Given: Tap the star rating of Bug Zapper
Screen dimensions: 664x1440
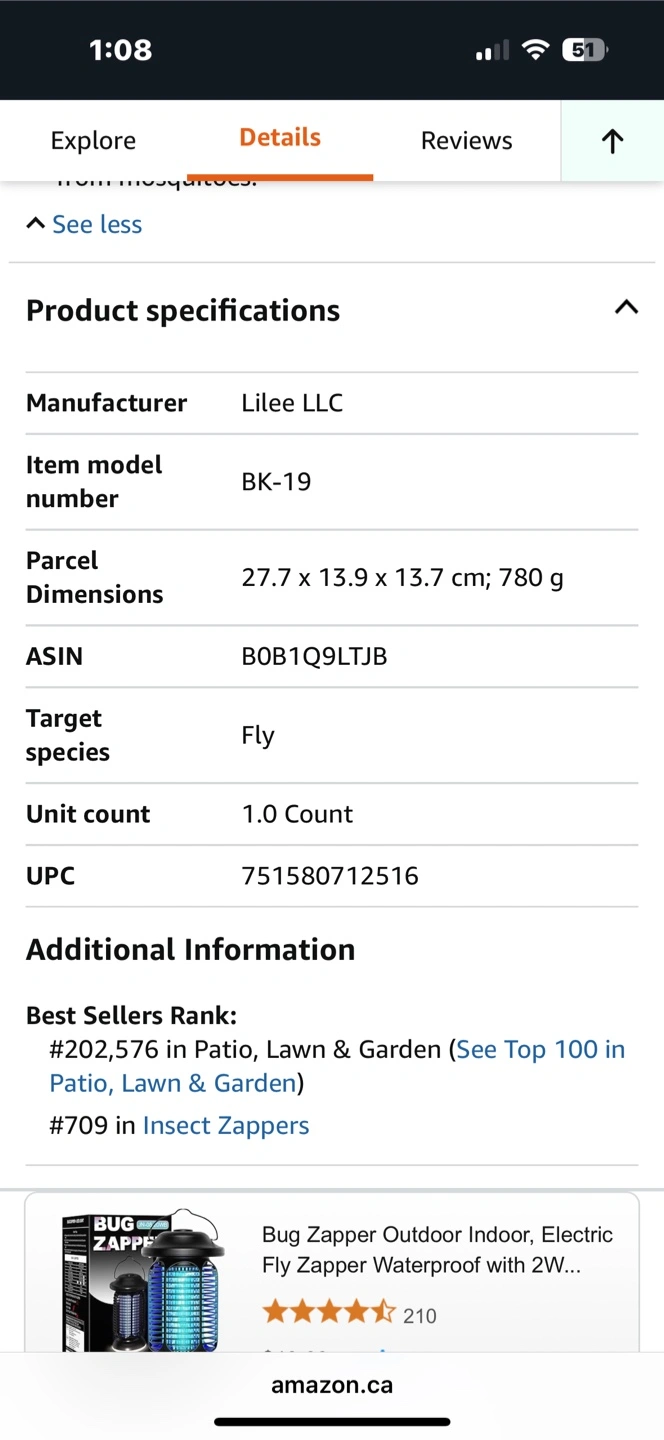Looking at the screenshot, I should click(x=328, y=1313).
